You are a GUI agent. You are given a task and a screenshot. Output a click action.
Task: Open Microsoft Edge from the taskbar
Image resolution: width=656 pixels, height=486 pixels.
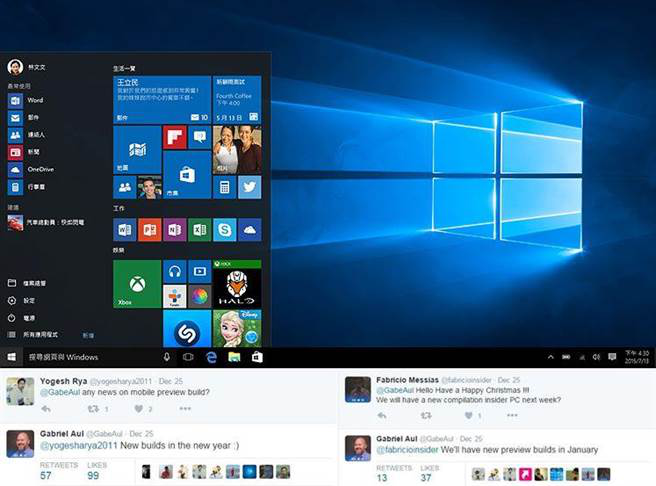point(211,357)
